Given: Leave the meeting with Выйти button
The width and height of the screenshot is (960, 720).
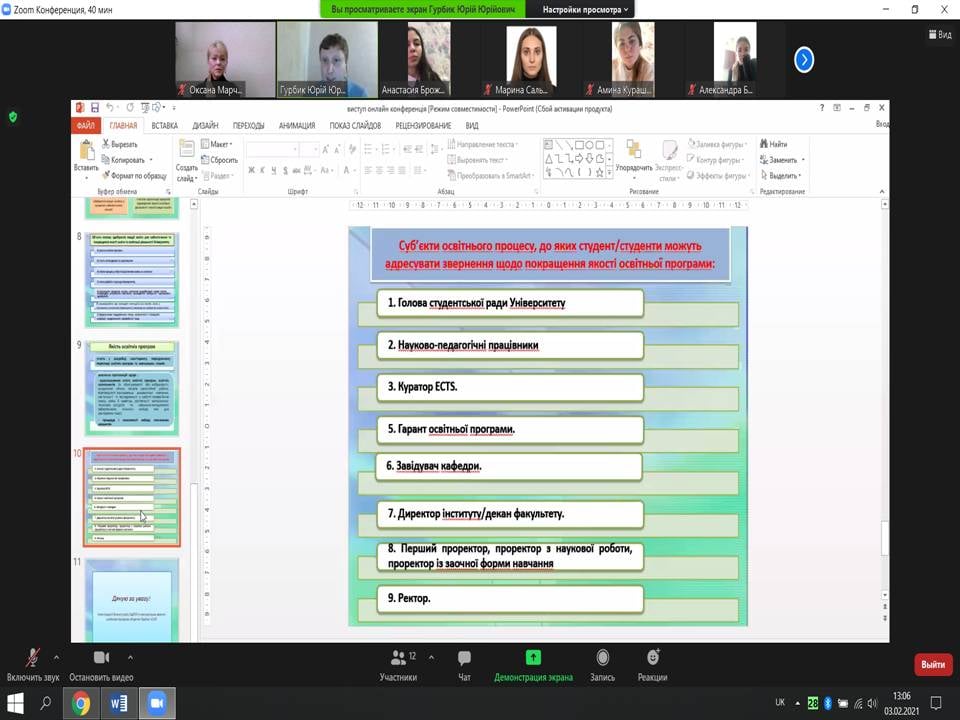Looking at the screenshot, I should (932, 664).
